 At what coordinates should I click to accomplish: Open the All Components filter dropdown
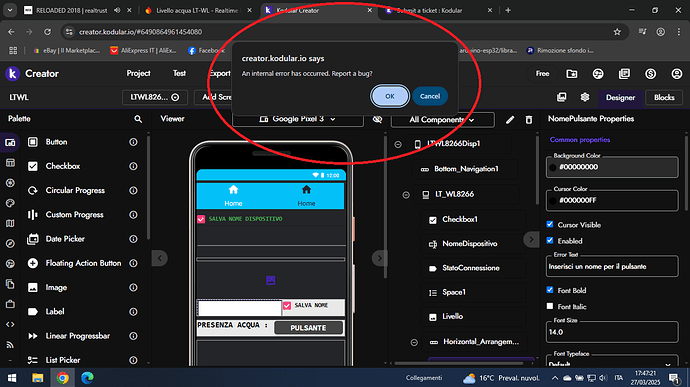point(442,119)
